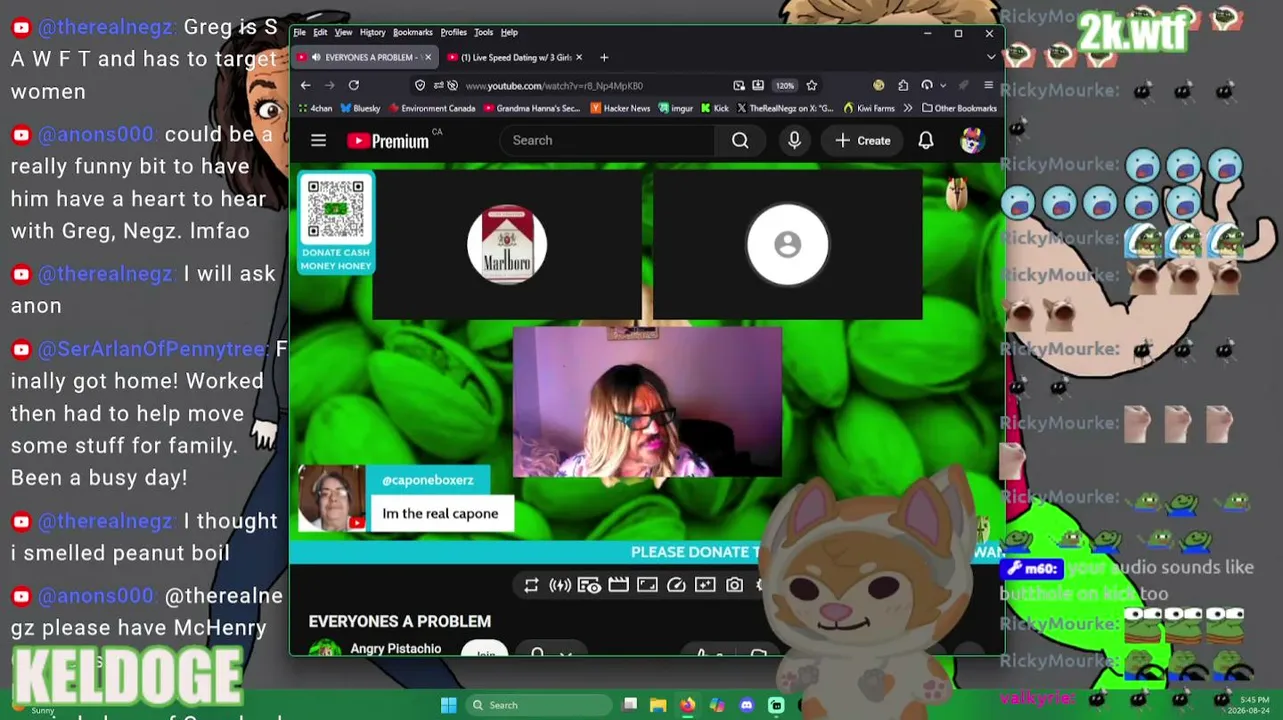Open the Kick bookmark
This screenshot has height=720, width=1283.
click(x=715, y=108)
